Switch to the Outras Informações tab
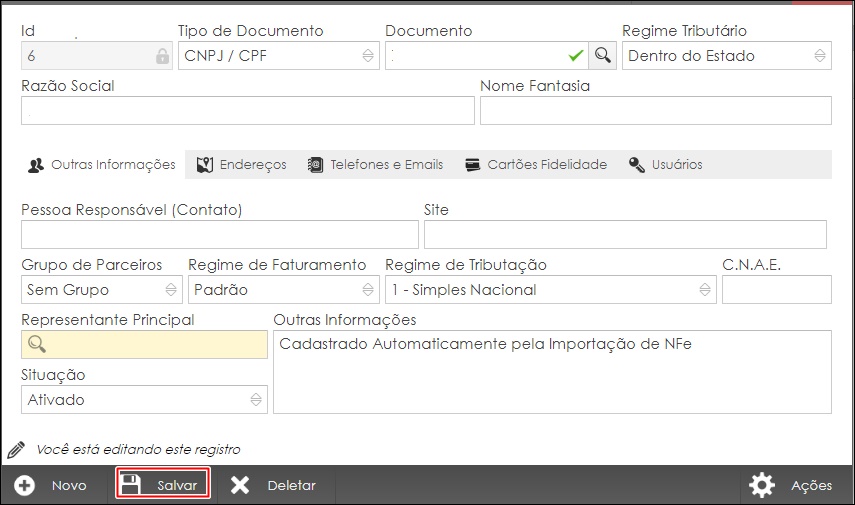The image size is (855, 505). tap(103, 165)
